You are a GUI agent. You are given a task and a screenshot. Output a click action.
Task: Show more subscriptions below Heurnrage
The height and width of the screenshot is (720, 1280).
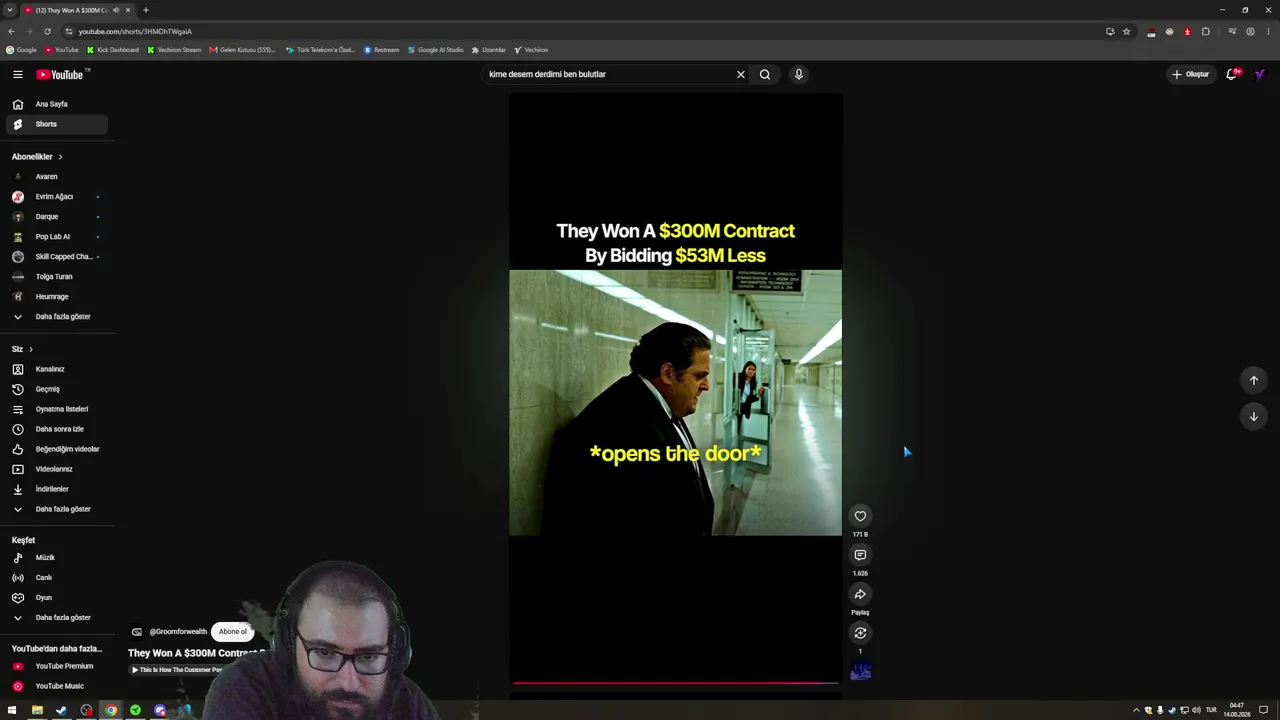(57, 317)
